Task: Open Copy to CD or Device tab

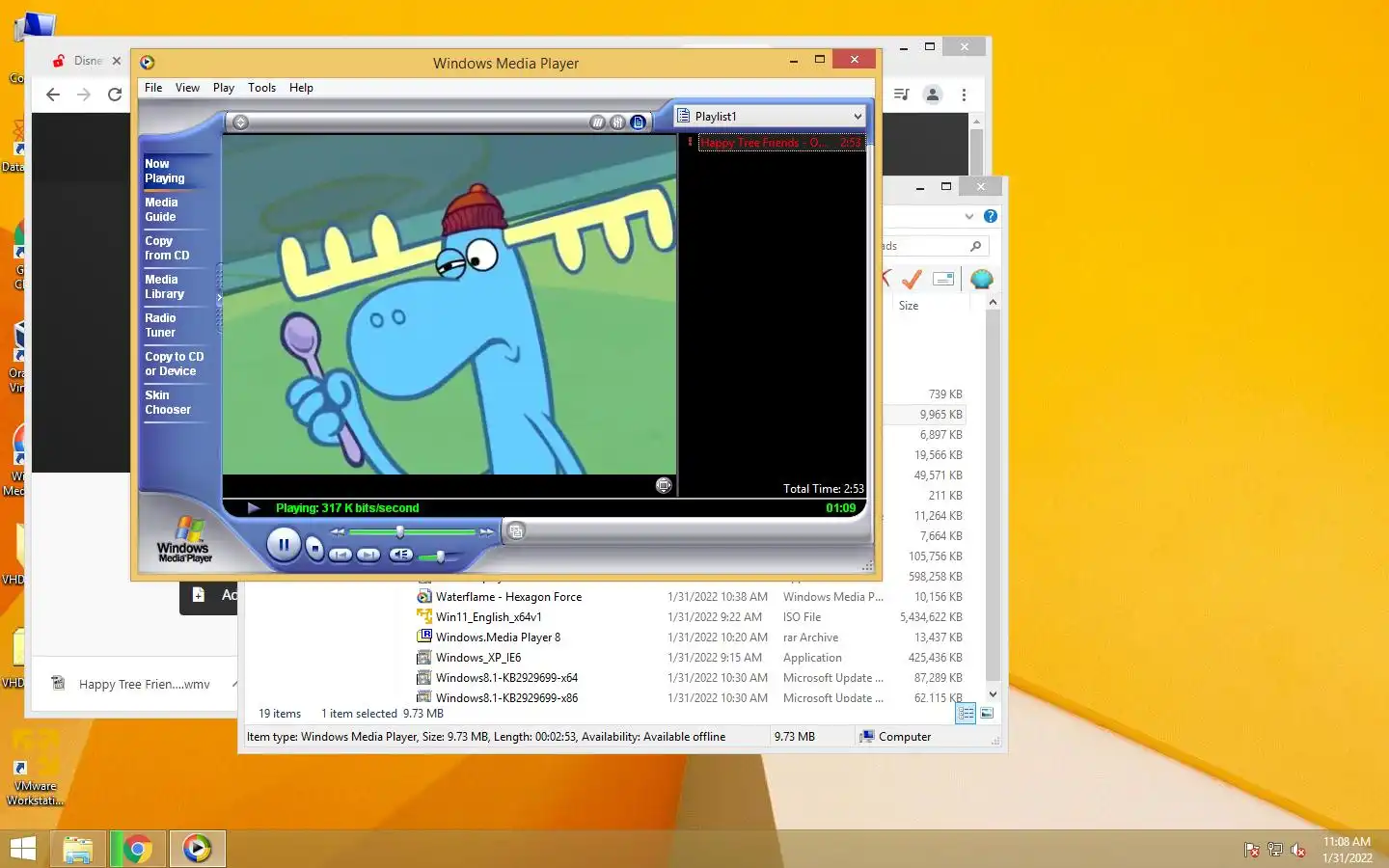Action: (x=177, y=364)
